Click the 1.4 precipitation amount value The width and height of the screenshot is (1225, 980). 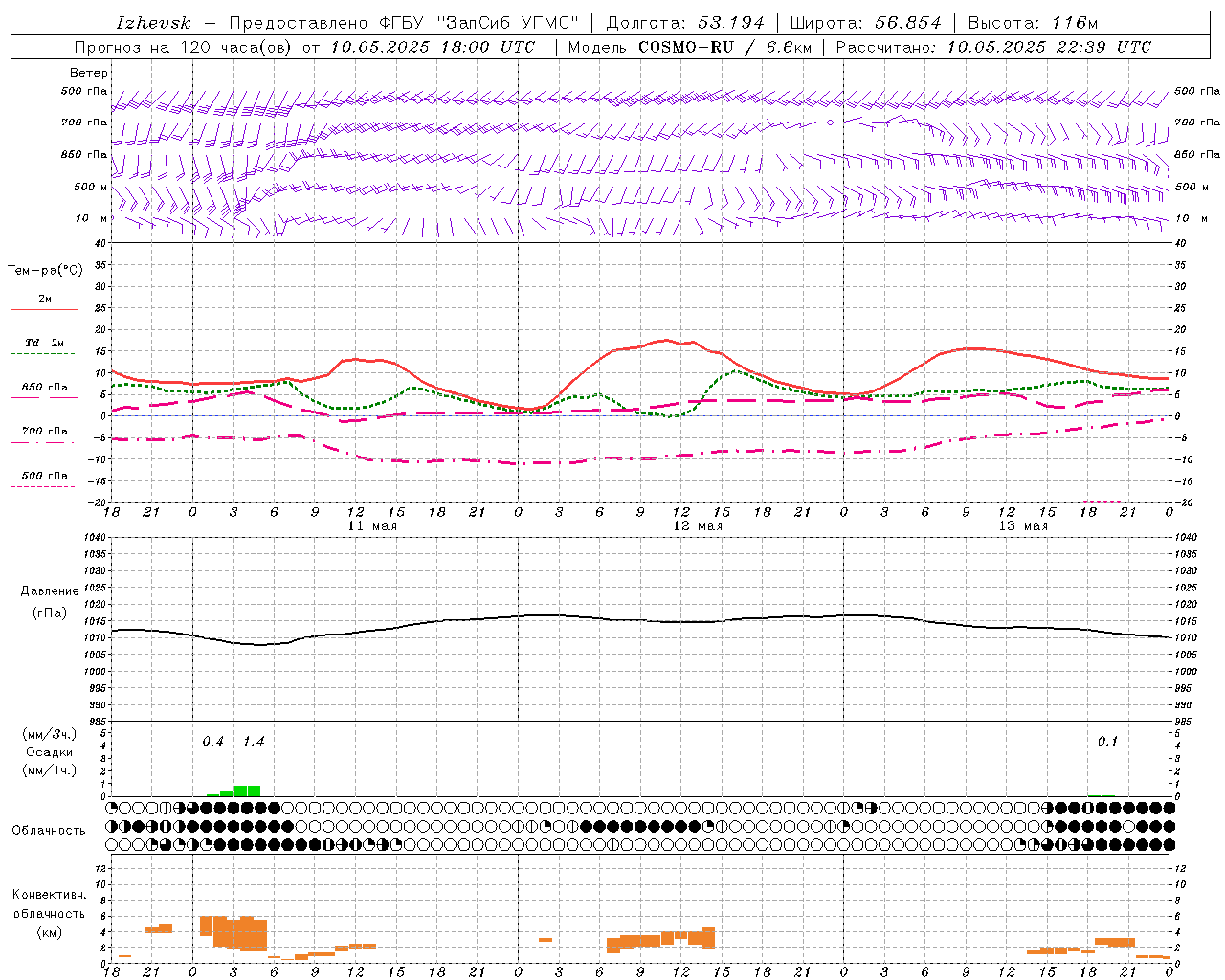[253, 742]
